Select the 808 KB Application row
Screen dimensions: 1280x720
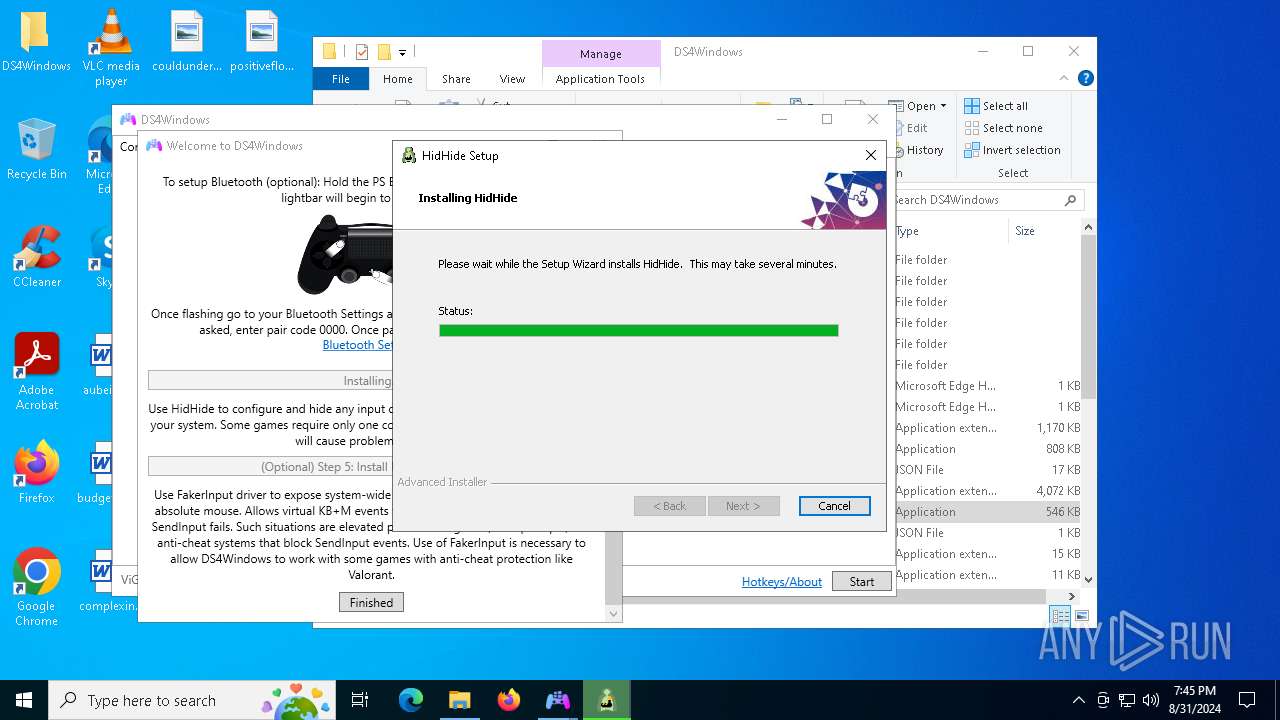click(x=988, y=449)
